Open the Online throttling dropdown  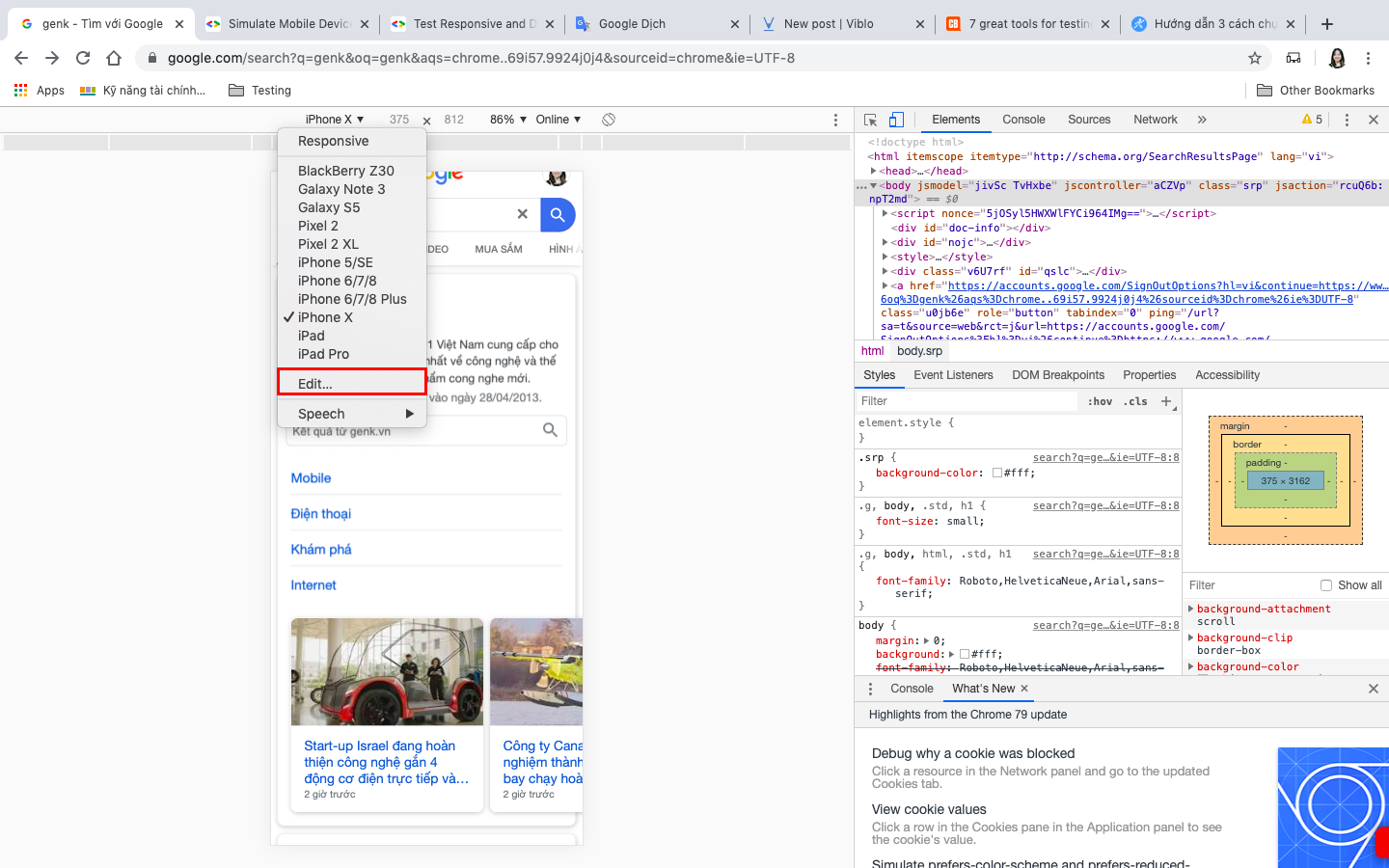click(x=558, y=120)
